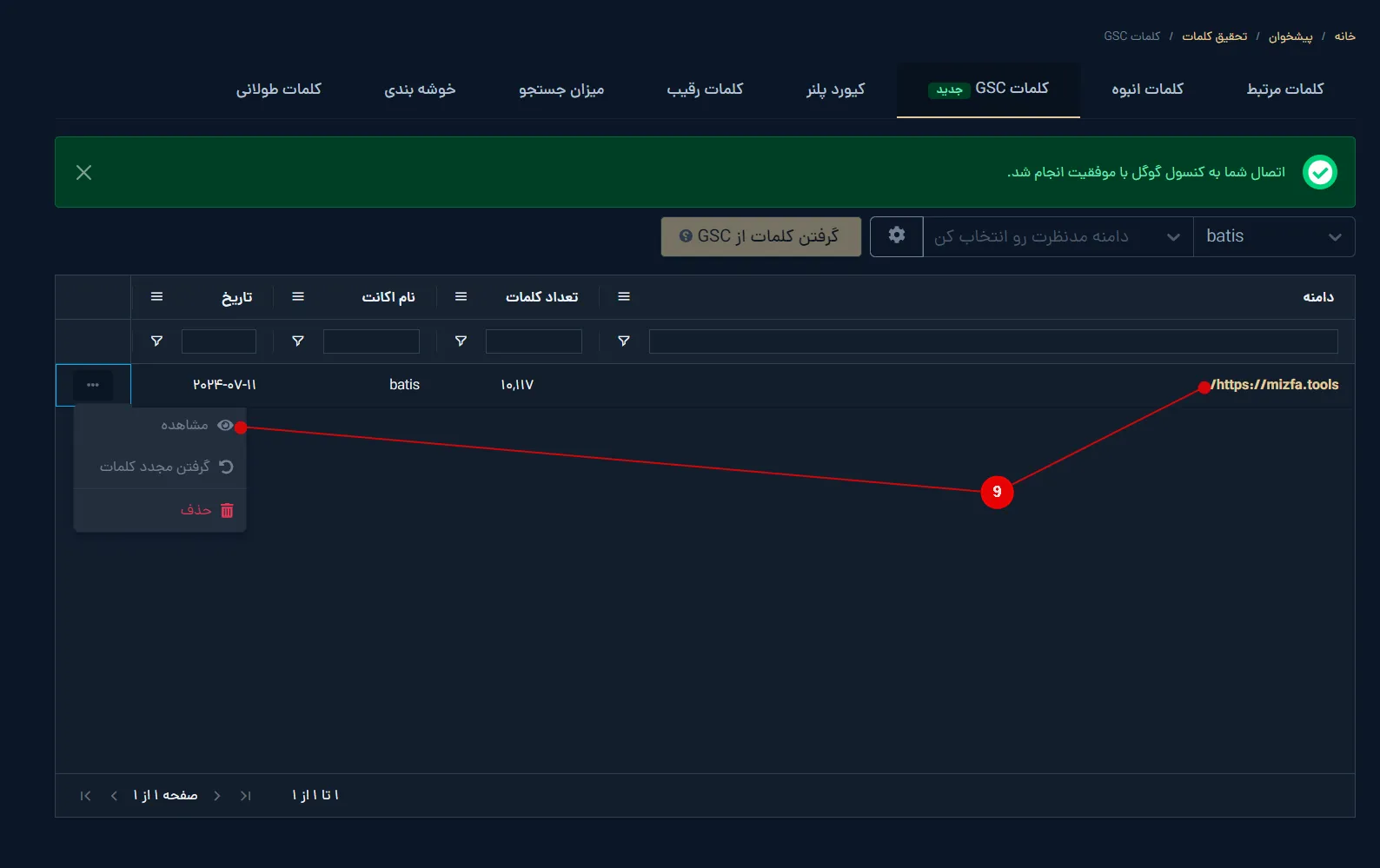The height and width of the screenshot is (868, 1380).
Task: Switch to the میزان جستجو tab
Action: (561, 89)
